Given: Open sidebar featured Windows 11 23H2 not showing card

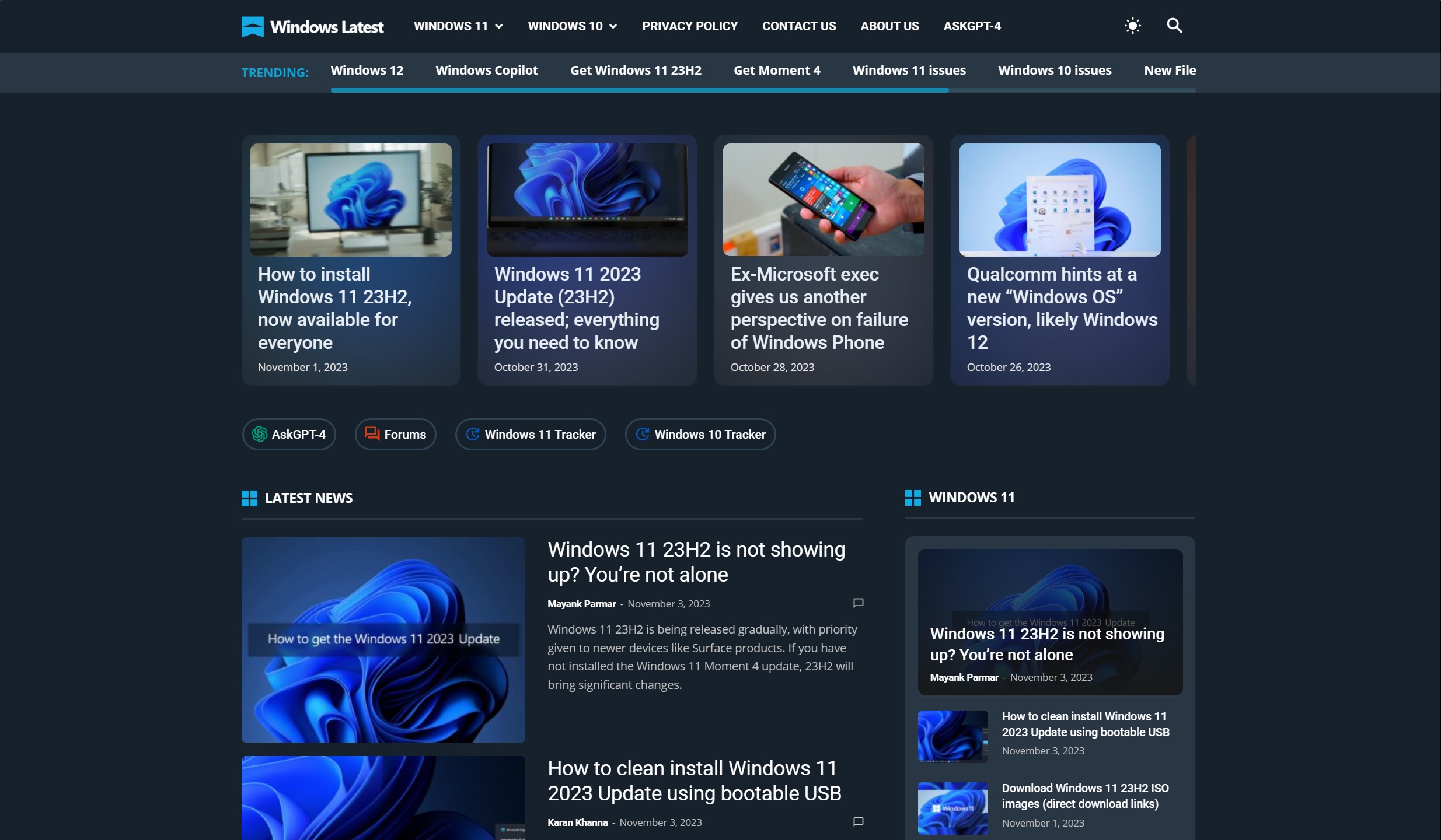Looking at the screenshot, I should click(1050, 622).
